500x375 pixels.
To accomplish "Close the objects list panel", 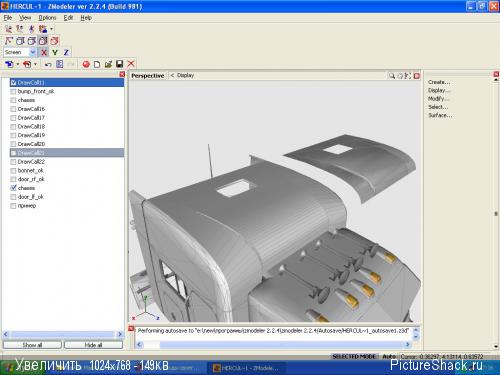I will point(122,74).
